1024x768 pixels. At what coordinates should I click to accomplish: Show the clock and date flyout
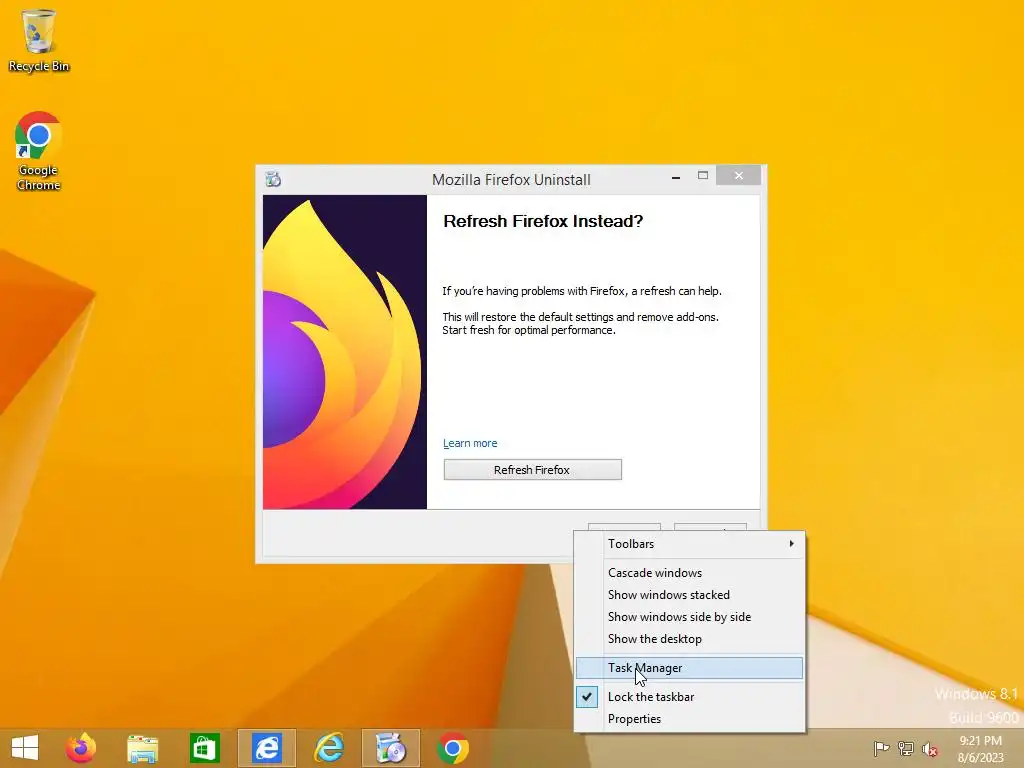click(980, 748)
